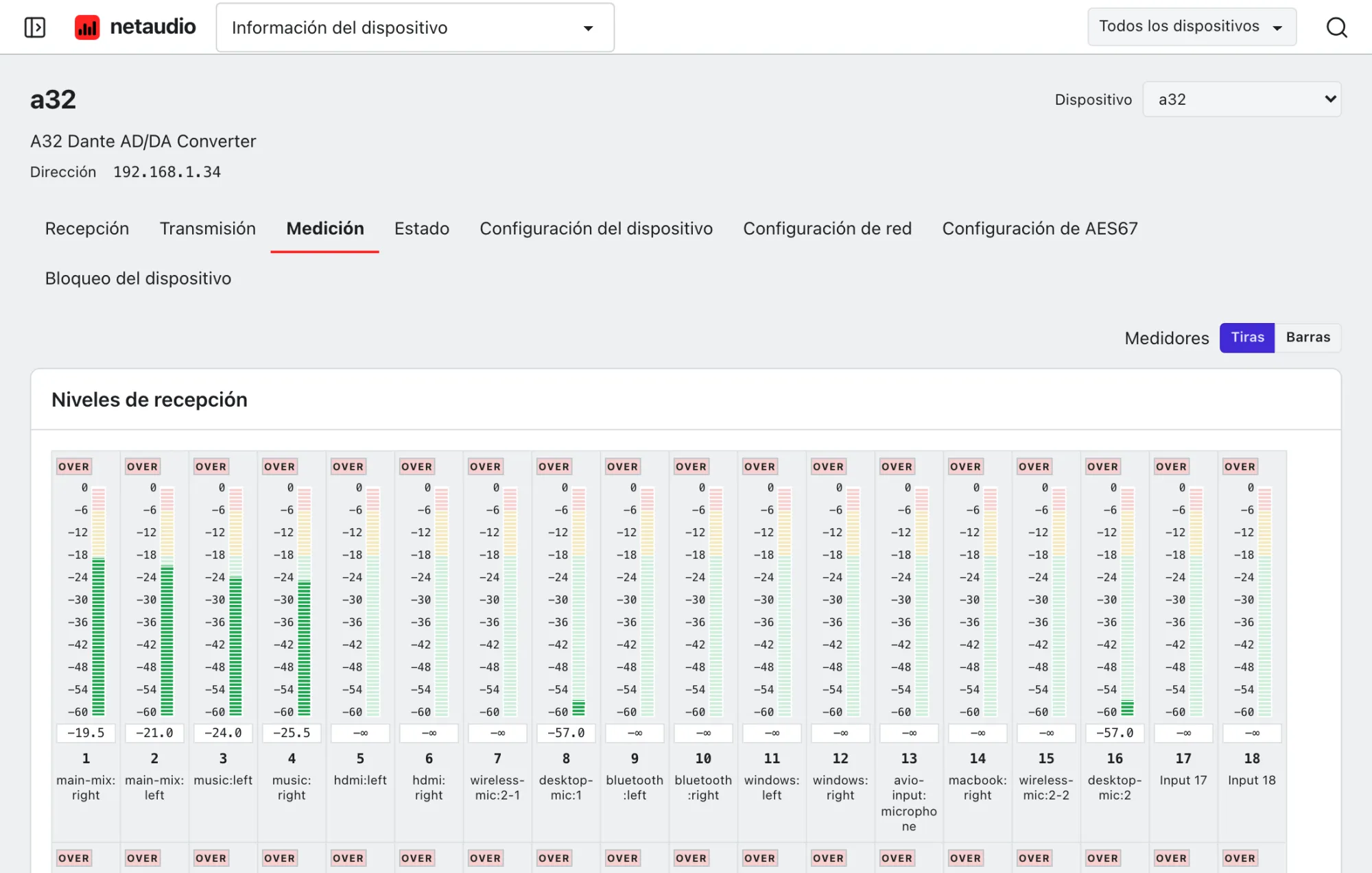Open the Información del dispositivo dropdown
This screenshot has width=1372, height=873.
click(x=415, y=27)
